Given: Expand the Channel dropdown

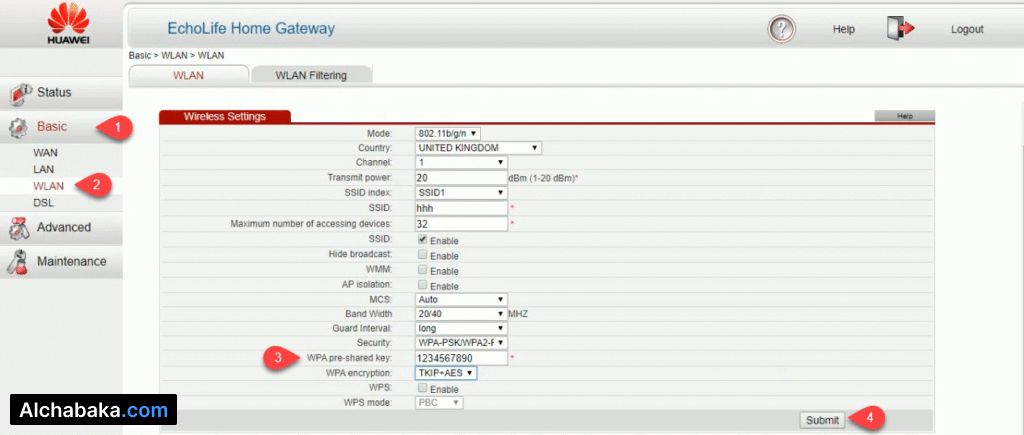Looking at the screenshot, I should click(x=461, y=162).
